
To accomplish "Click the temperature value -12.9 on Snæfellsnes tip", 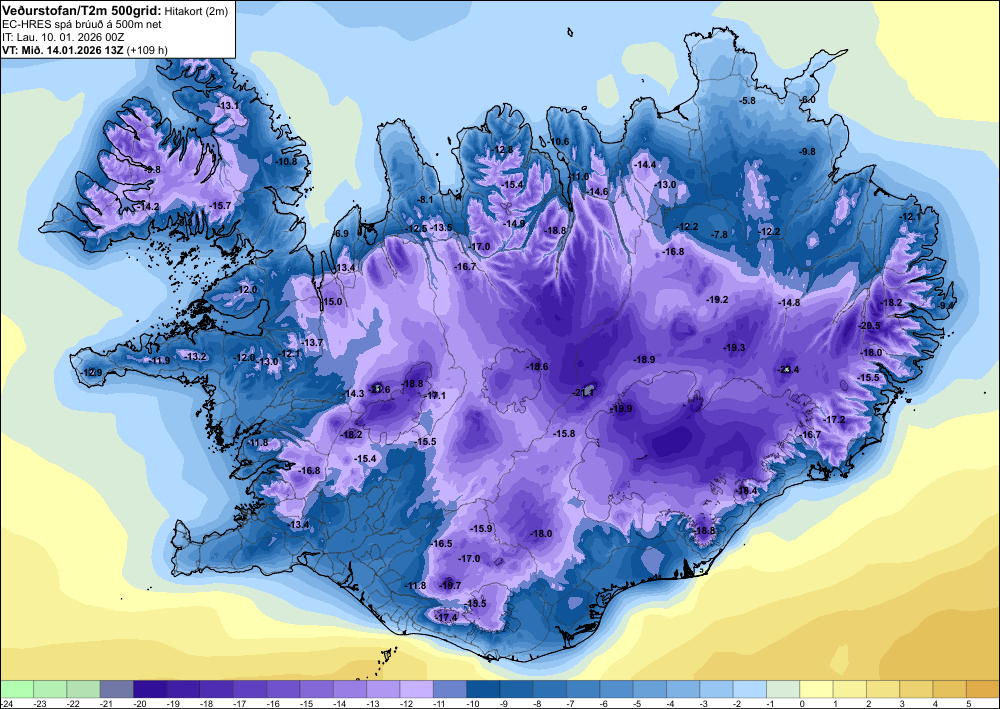I will (92, 372).
